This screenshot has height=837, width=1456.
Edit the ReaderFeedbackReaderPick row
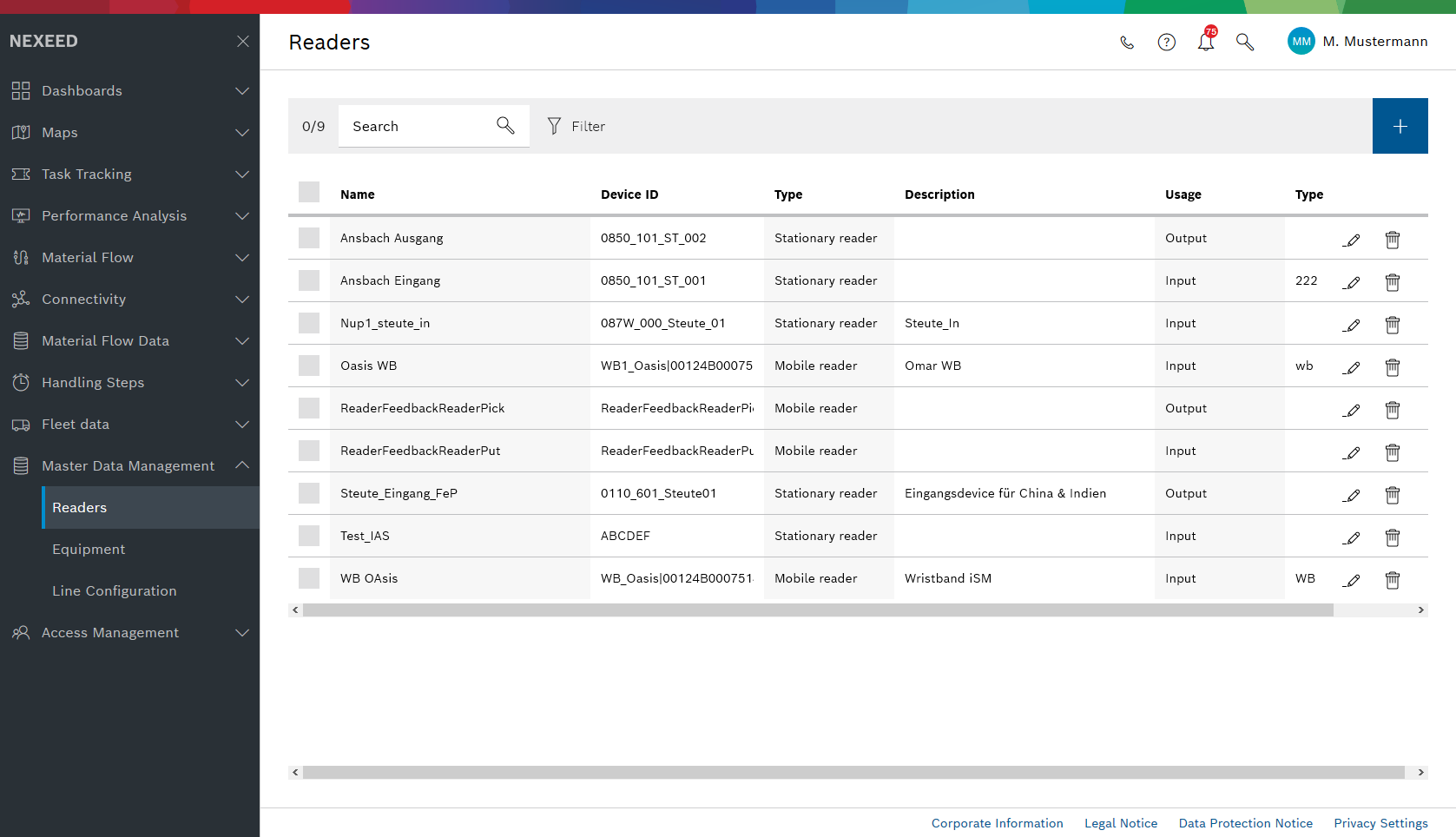coord(1352,410)
